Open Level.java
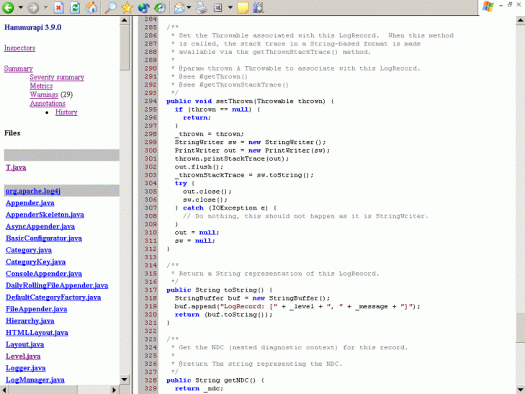The image size is (525, 394). click(23, 356)
